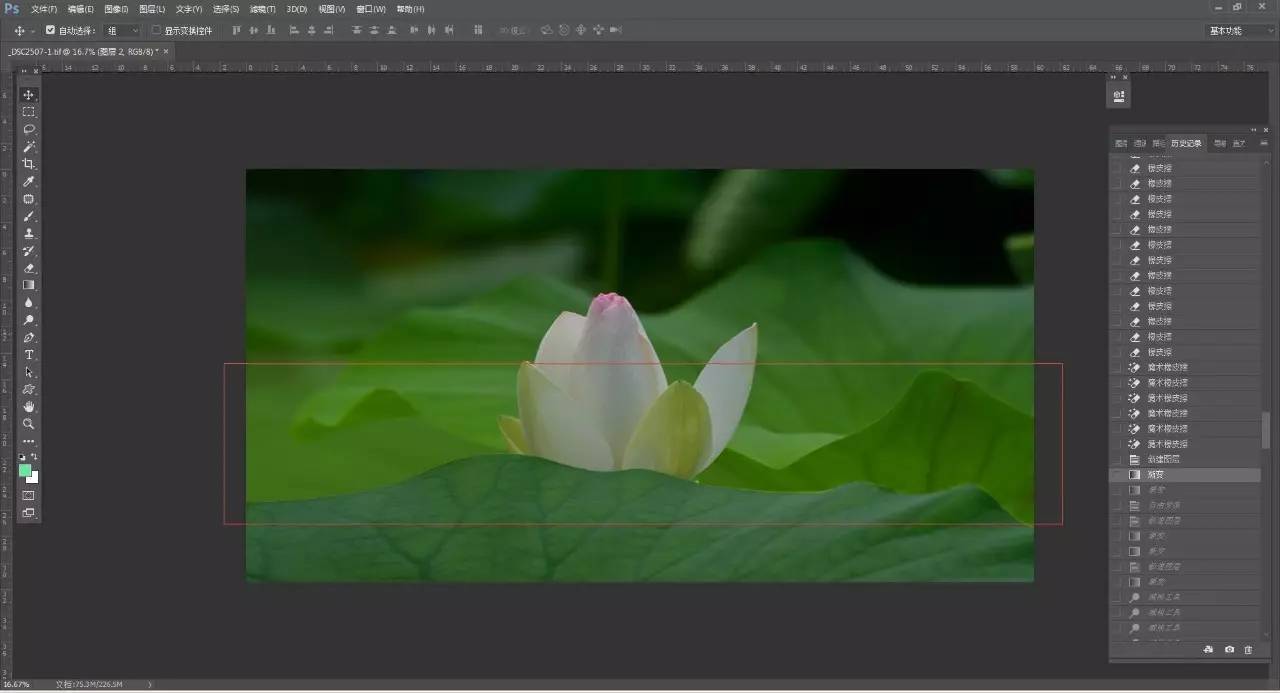1280x693 pixels.
Task: Delete current history state with trash icon
Action: click(x=1248, y=650)
